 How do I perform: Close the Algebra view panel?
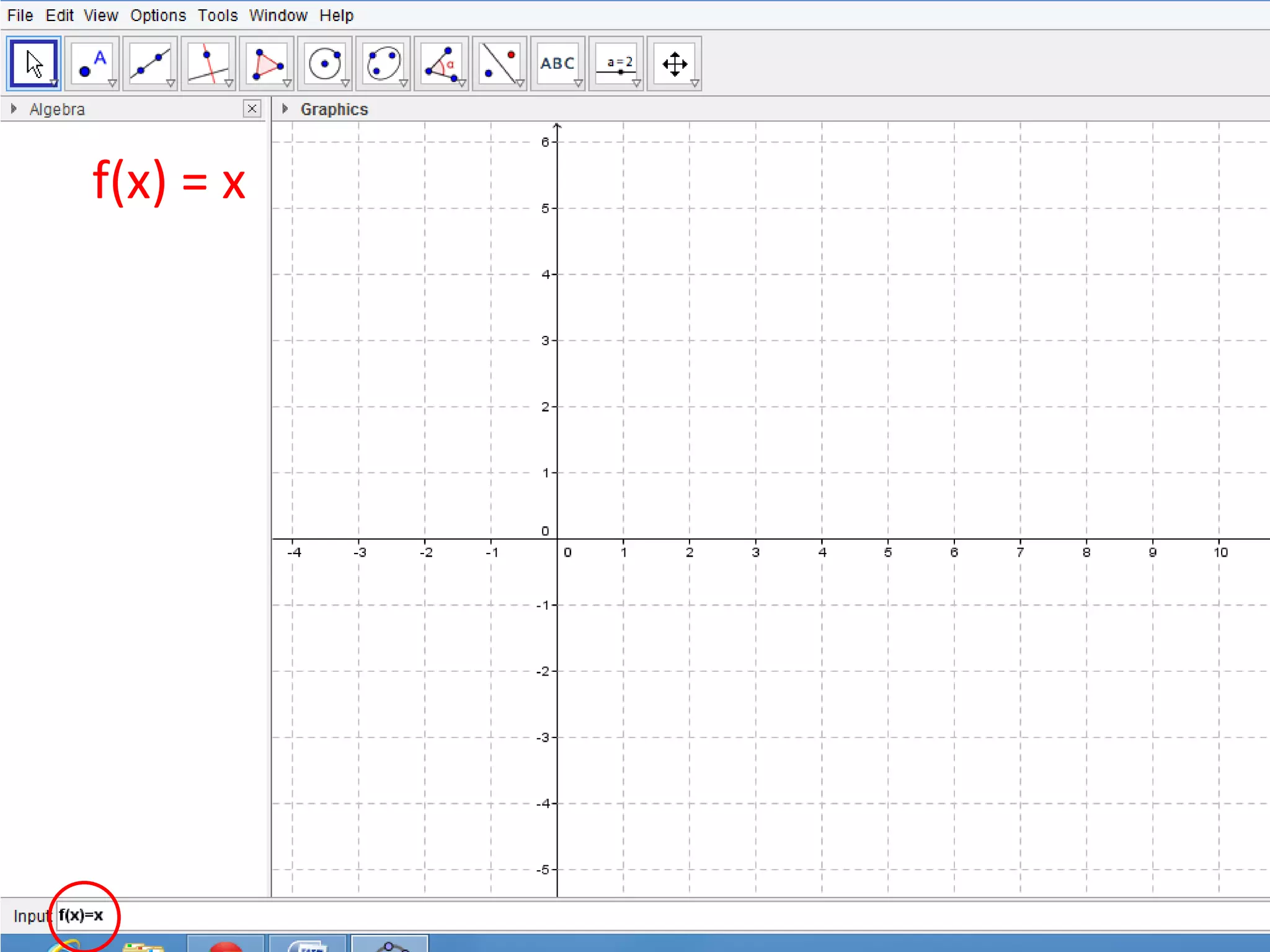point(252,109)
